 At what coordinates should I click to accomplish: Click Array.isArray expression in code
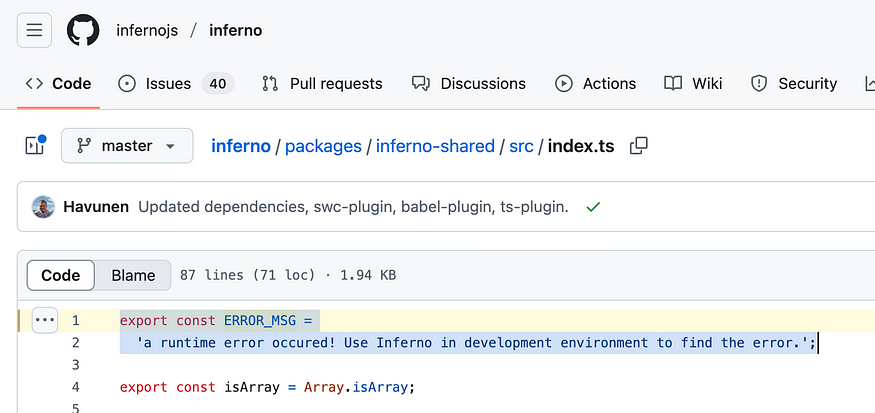pos(356,387)
